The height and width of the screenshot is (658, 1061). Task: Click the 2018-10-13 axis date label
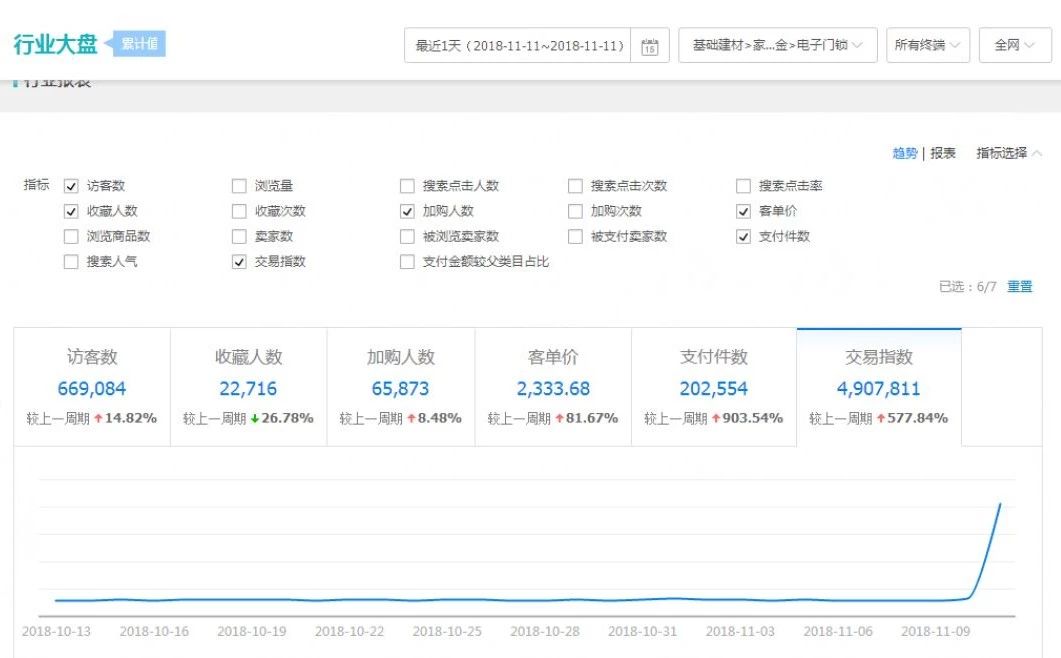pyautogui.click(x=56, y=631)
